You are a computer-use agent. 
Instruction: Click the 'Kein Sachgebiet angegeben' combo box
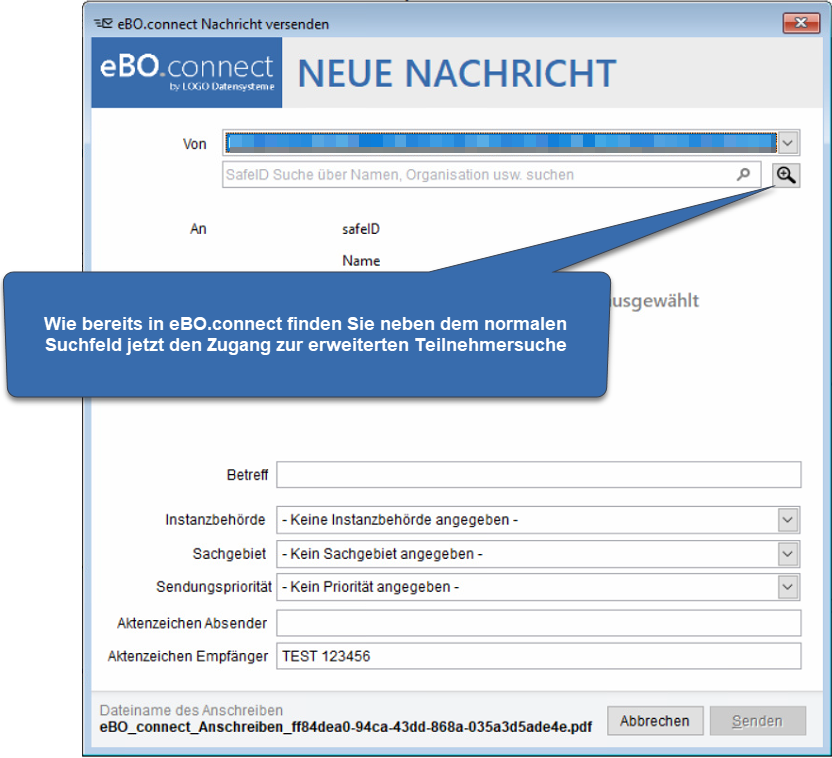538,554
